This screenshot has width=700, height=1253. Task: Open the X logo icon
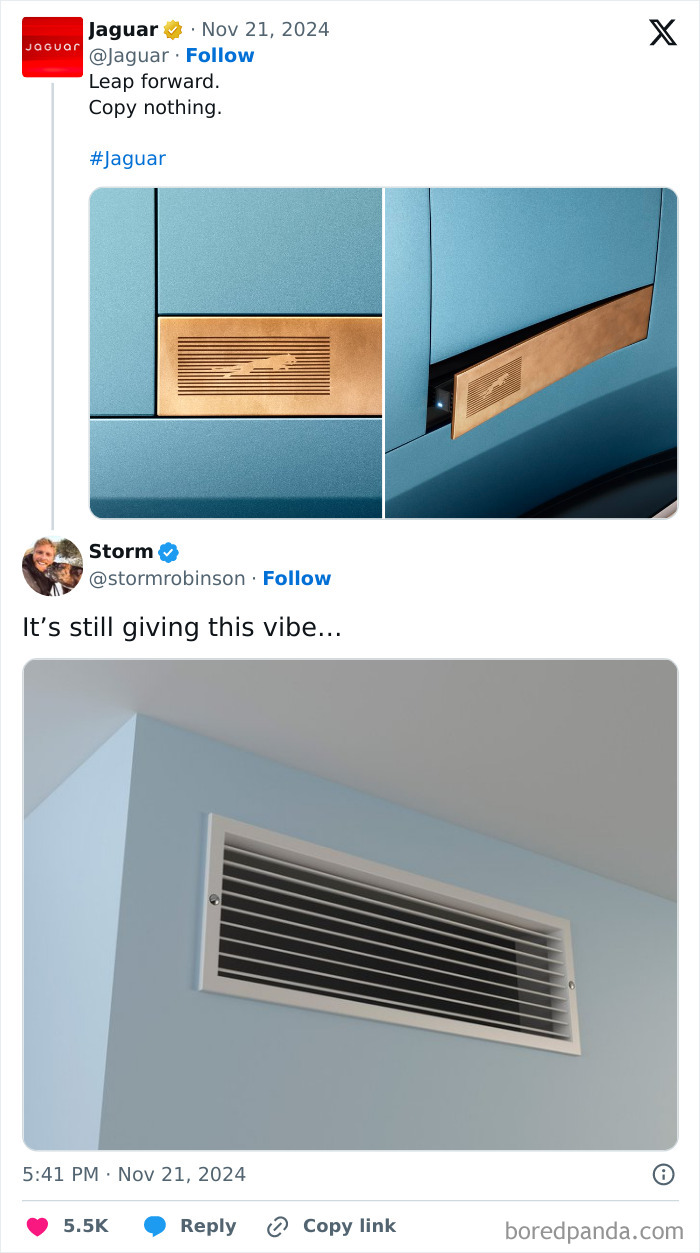(663, 32)
